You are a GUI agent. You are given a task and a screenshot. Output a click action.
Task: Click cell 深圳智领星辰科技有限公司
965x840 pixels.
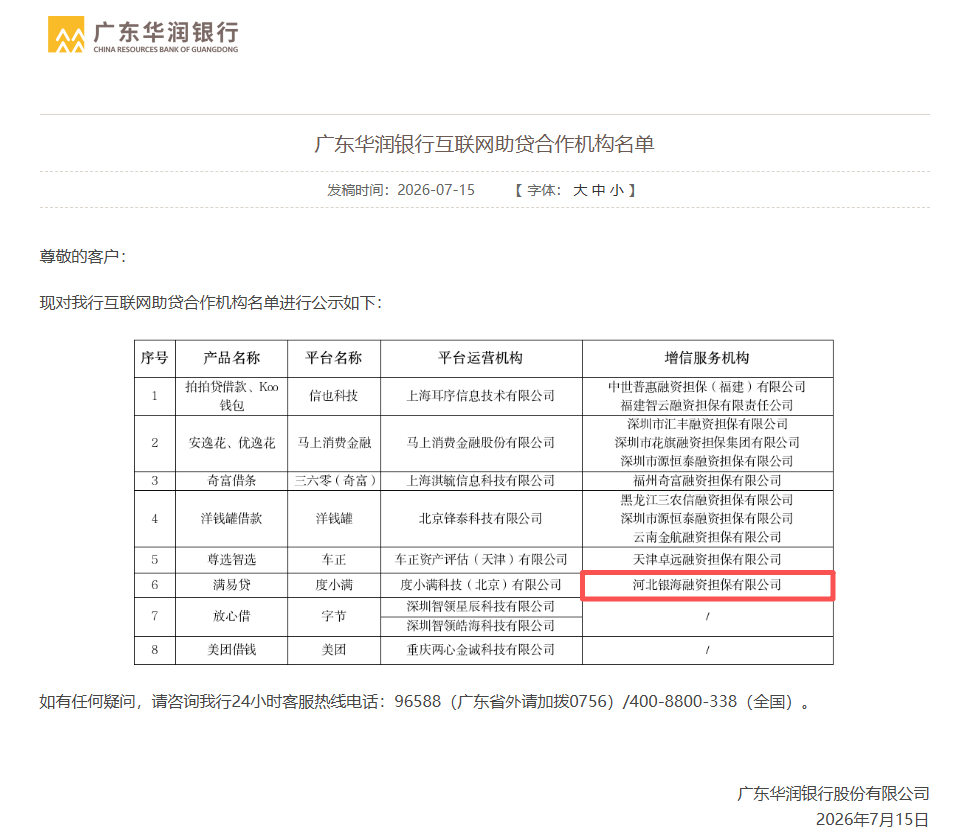point(481,607)
